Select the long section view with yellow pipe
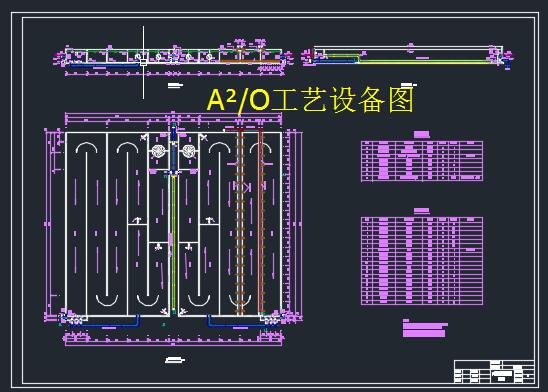548x392 pixels. (408, 56)
